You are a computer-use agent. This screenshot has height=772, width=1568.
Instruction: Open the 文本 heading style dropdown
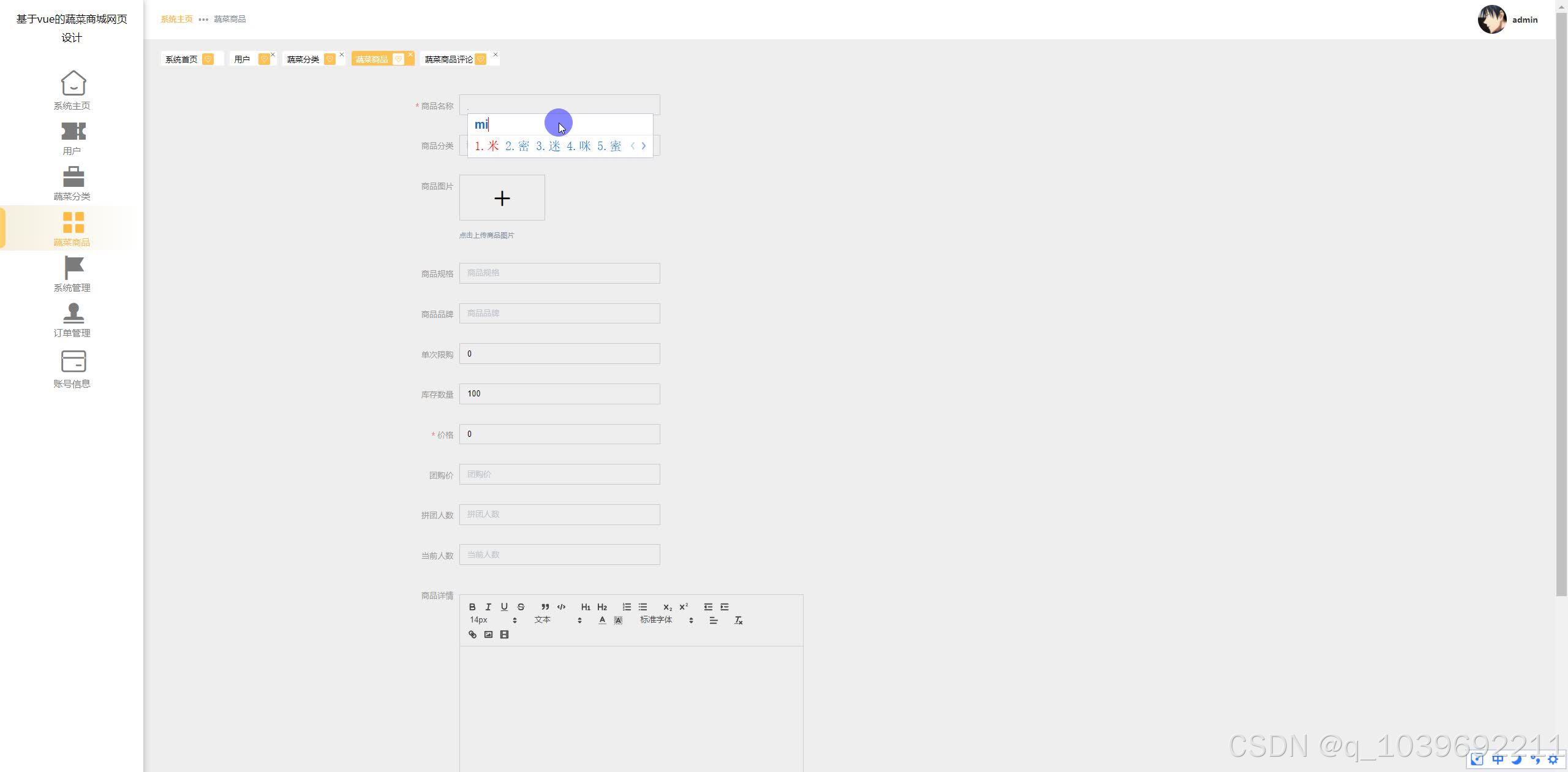557,620
